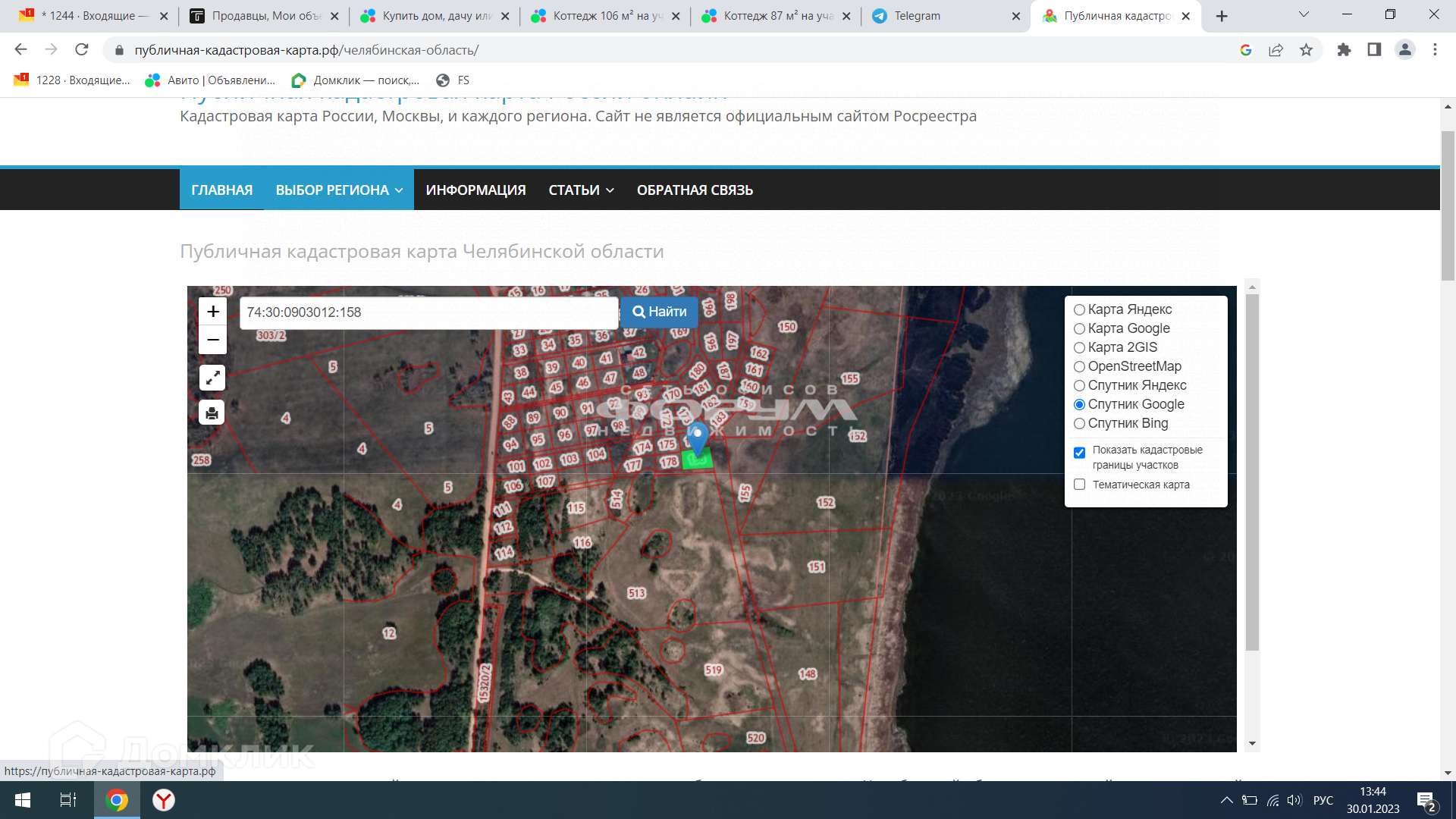Reload the current page

(82, 50)
